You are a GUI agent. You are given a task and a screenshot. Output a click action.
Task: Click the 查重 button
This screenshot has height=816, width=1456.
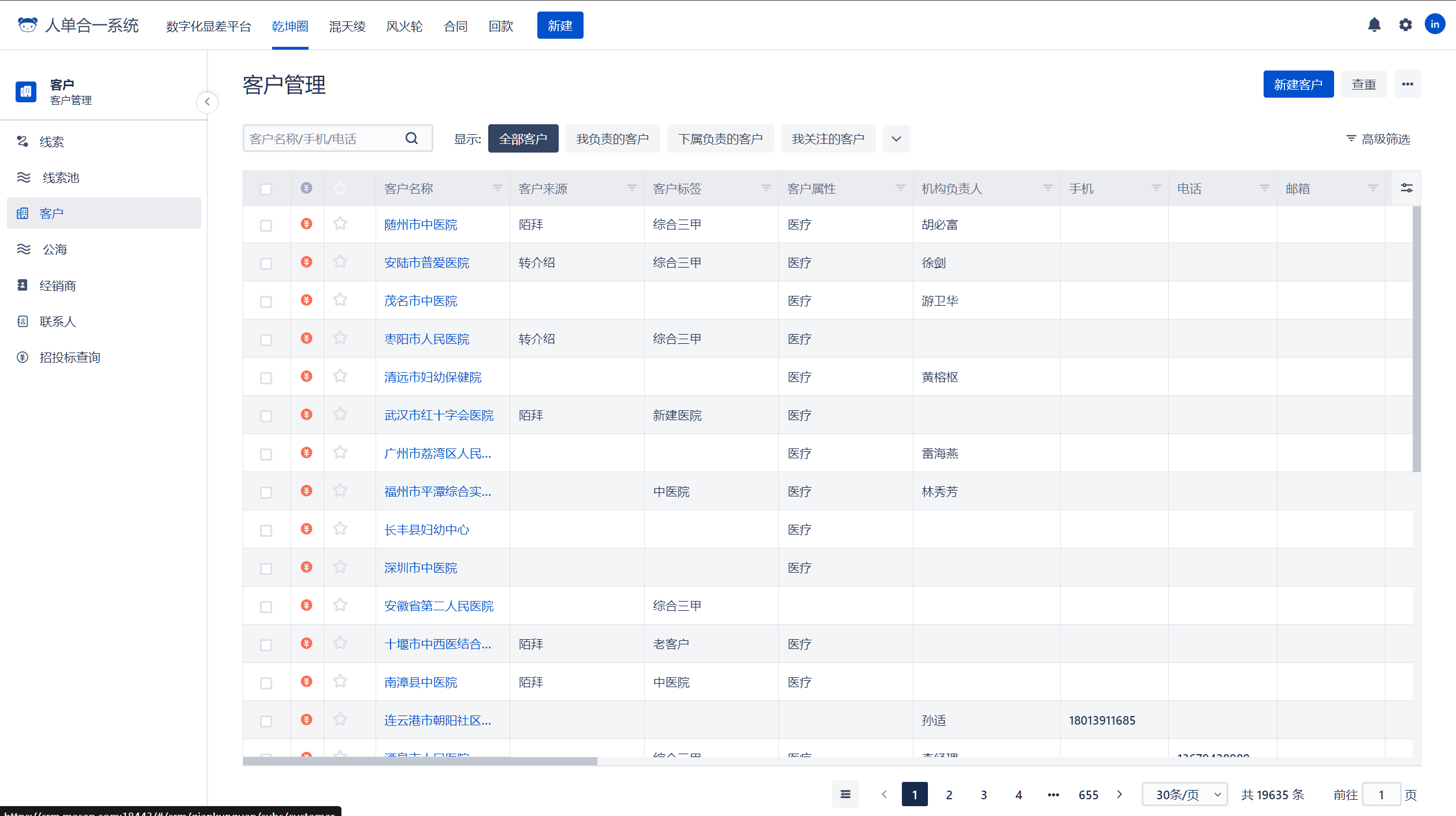(1364, 84)
